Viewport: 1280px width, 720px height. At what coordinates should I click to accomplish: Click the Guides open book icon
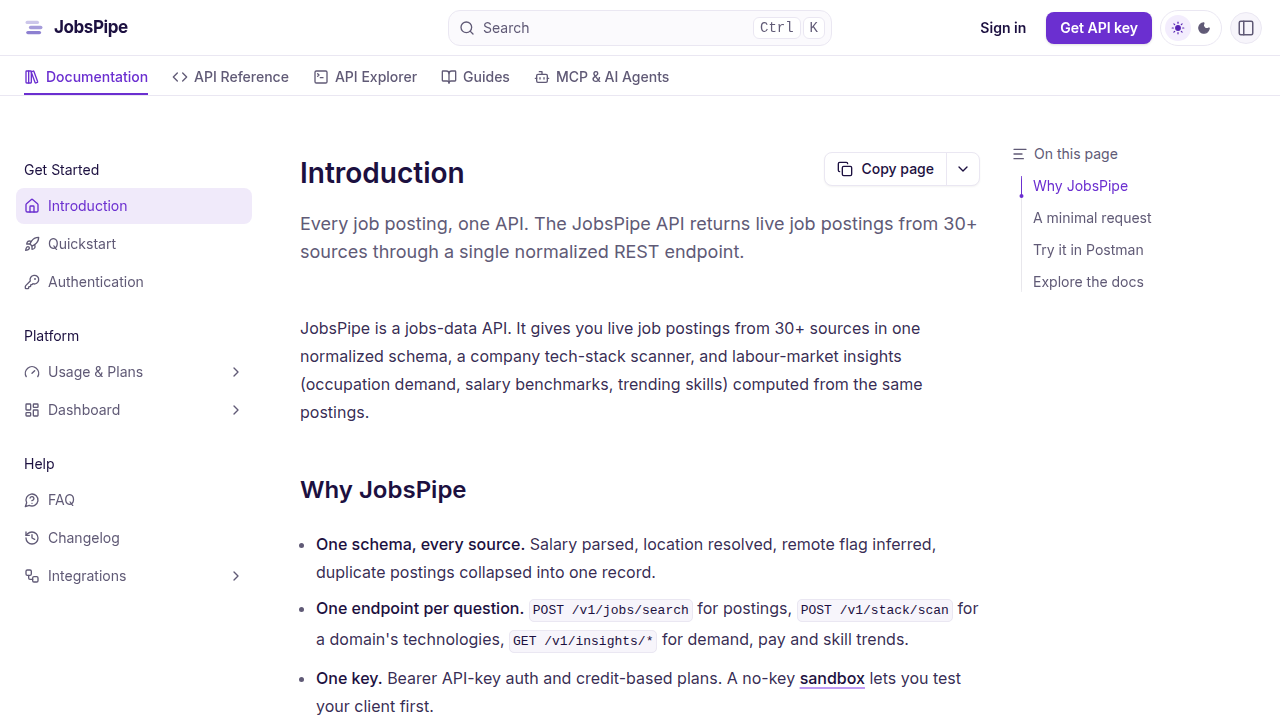coord(449,77)
